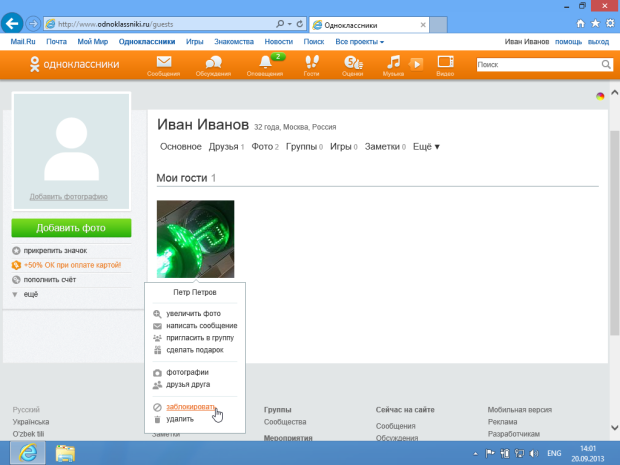Click the search magnifier in Поиск field
This screenshot has width=620, height=465.
[606, 64]
